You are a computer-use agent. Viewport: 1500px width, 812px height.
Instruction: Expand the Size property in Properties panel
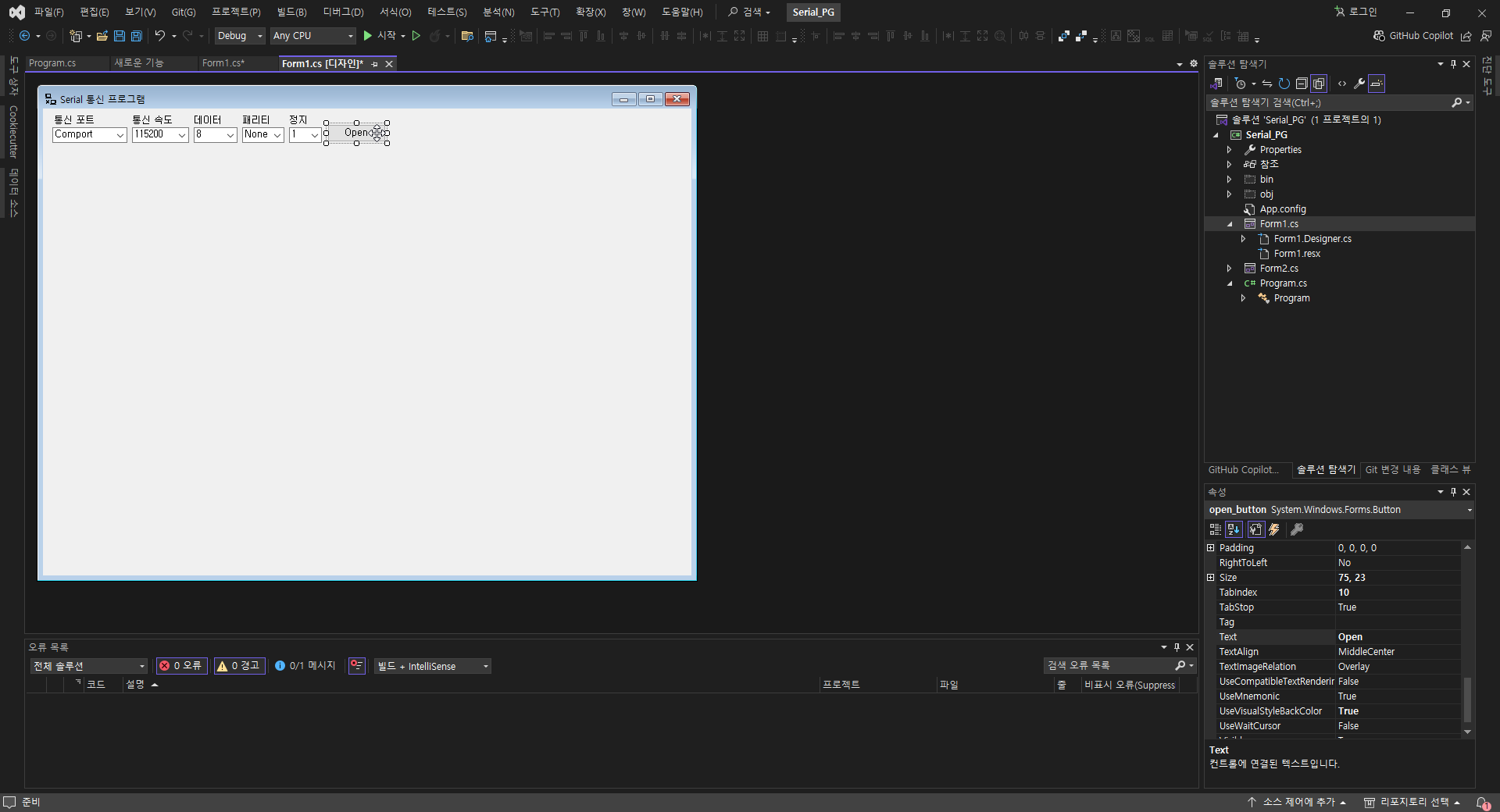point(1211,578)
